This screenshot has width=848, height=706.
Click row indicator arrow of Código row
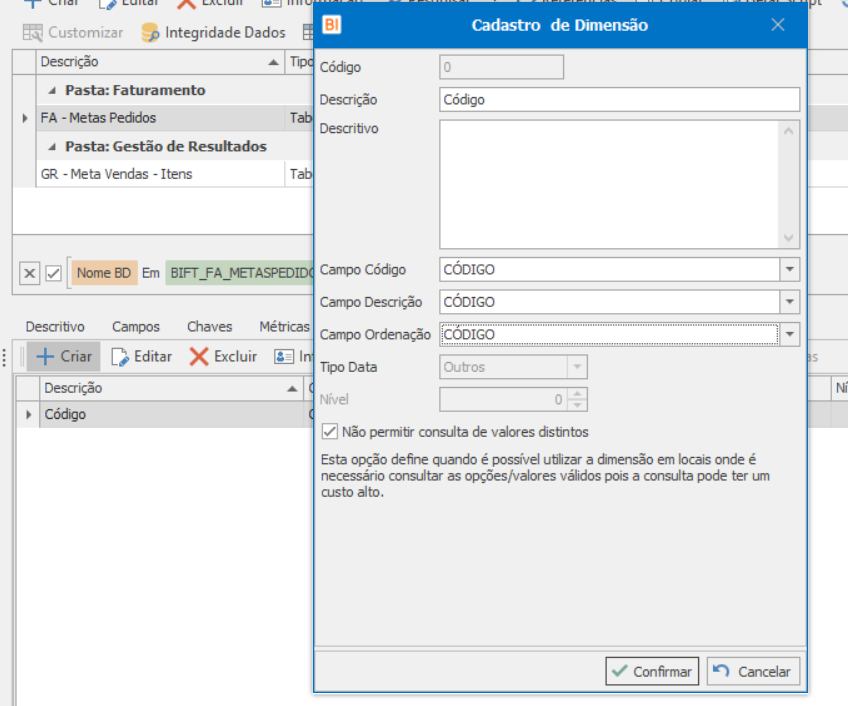[x=28, y=414]
